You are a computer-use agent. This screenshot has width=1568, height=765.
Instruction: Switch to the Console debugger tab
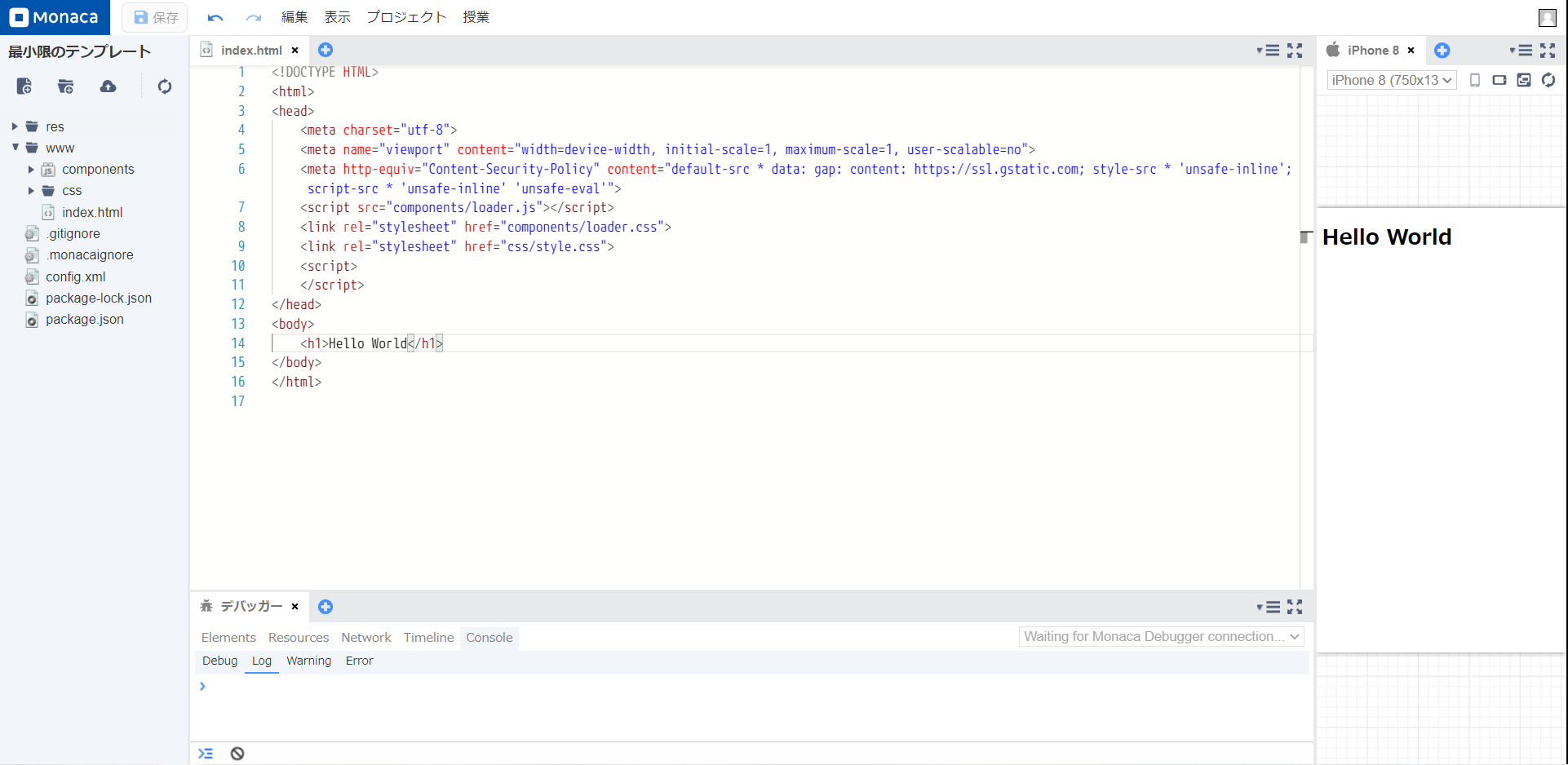[x=489, y=637]
